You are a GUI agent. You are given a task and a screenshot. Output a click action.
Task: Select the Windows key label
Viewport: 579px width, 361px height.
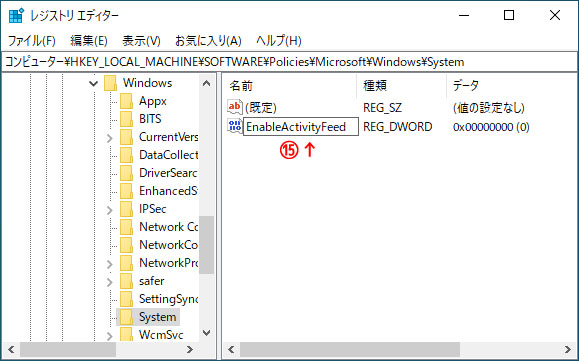click(147, 83)
